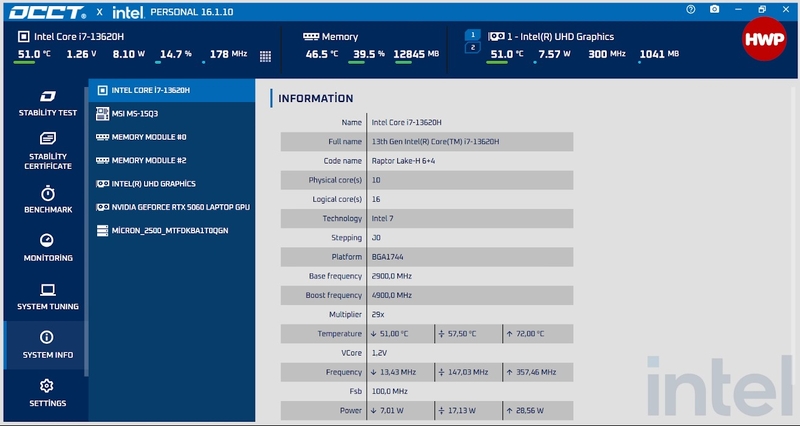Click the GPU card icon in header
The width and height of the screenshot is (800, 426).
click(x=496, y=37)
